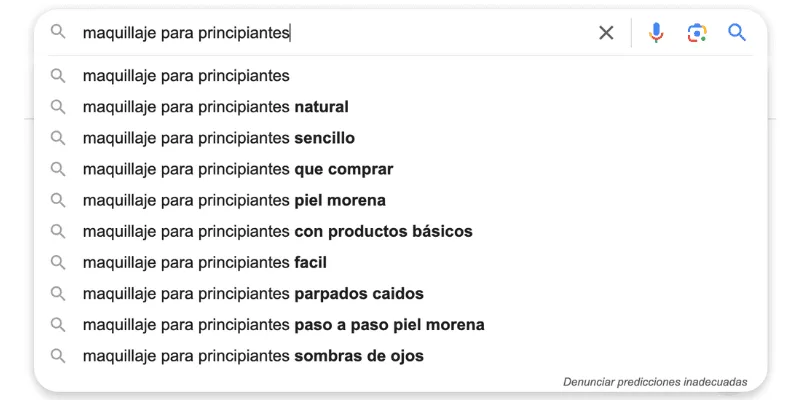The height and width of the screenshot is (400, 800).
Task: Pick the 'paso a paso piel morena' suggestion
Action: coord(283,325)
